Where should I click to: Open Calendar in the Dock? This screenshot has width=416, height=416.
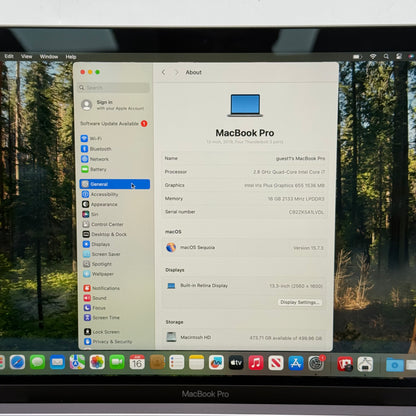[137, 362]
